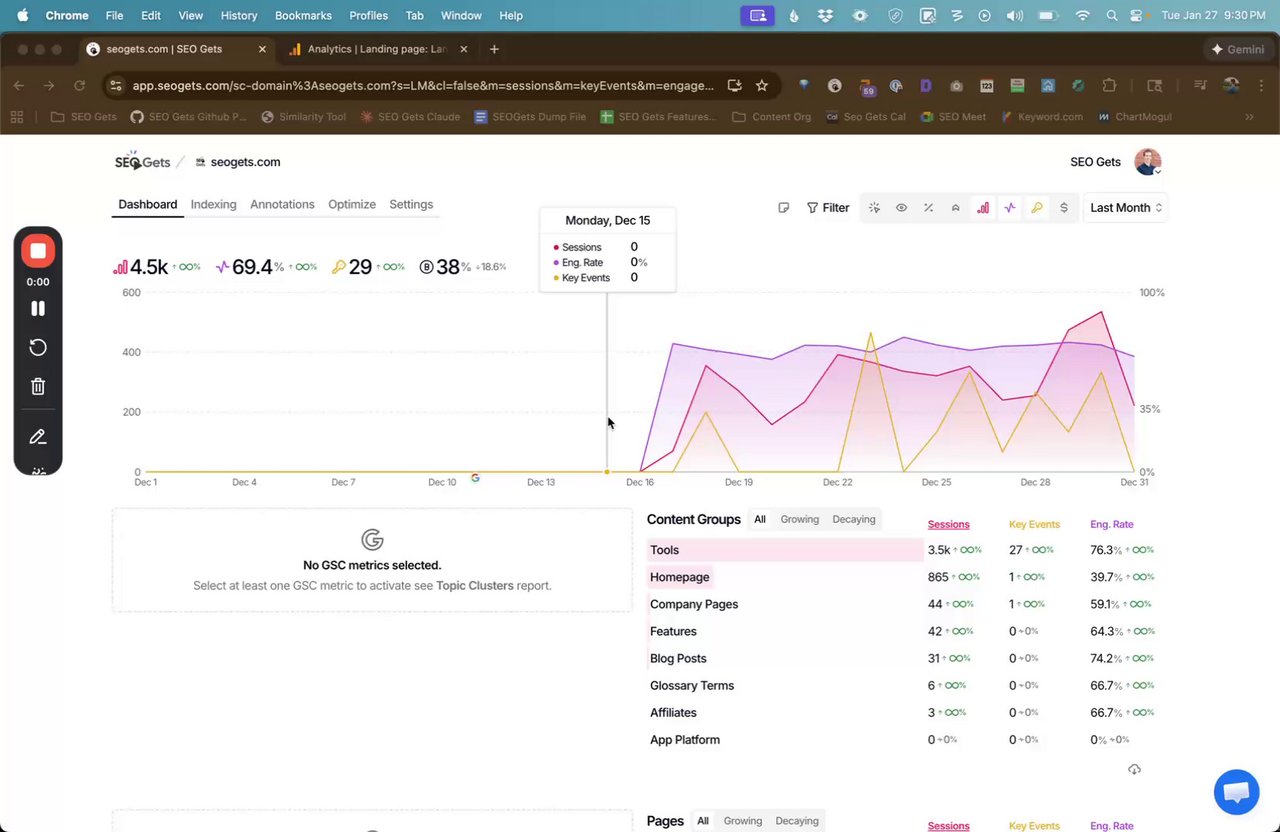Select the App Platform content group
The image size is (1280, 832).
click(x=685, y=739)
